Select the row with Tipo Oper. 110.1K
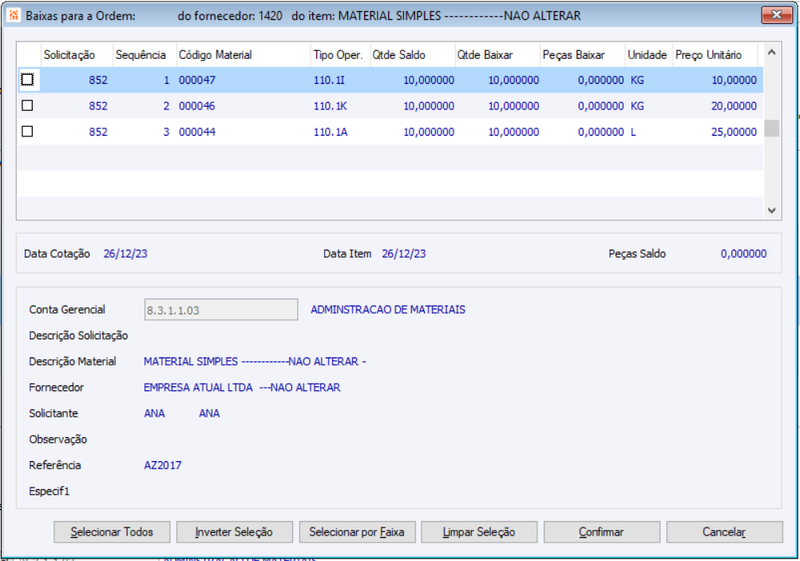This screenshot has height=561, width=800. (x=391, y=106)
